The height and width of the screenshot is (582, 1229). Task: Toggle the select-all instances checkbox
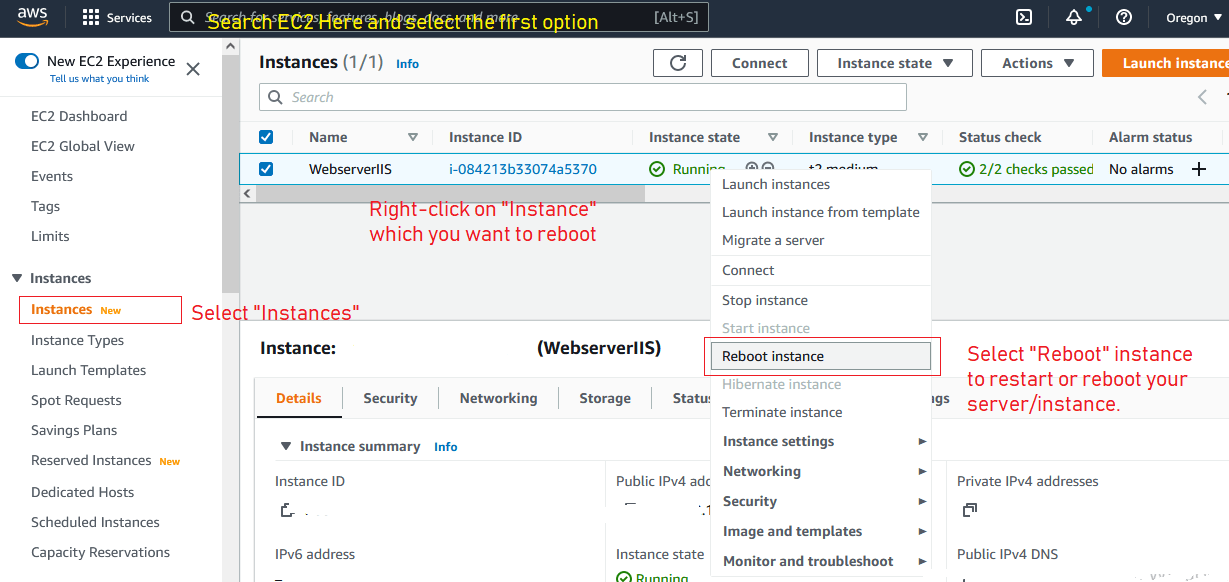[266, 137]
